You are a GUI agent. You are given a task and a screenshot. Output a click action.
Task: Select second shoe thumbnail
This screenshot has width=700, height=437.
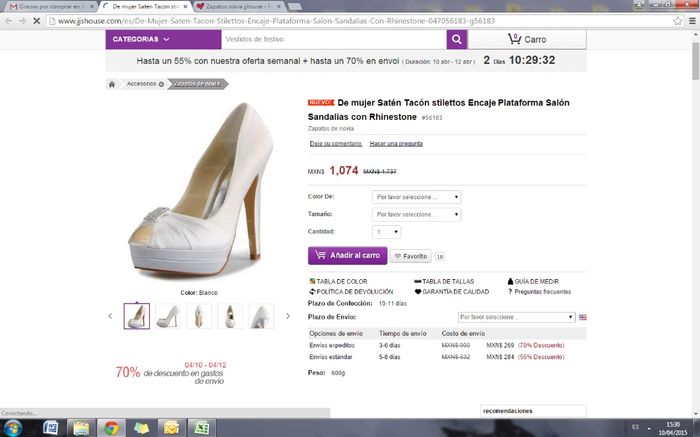pyautogui.click(x=168, y=316)
